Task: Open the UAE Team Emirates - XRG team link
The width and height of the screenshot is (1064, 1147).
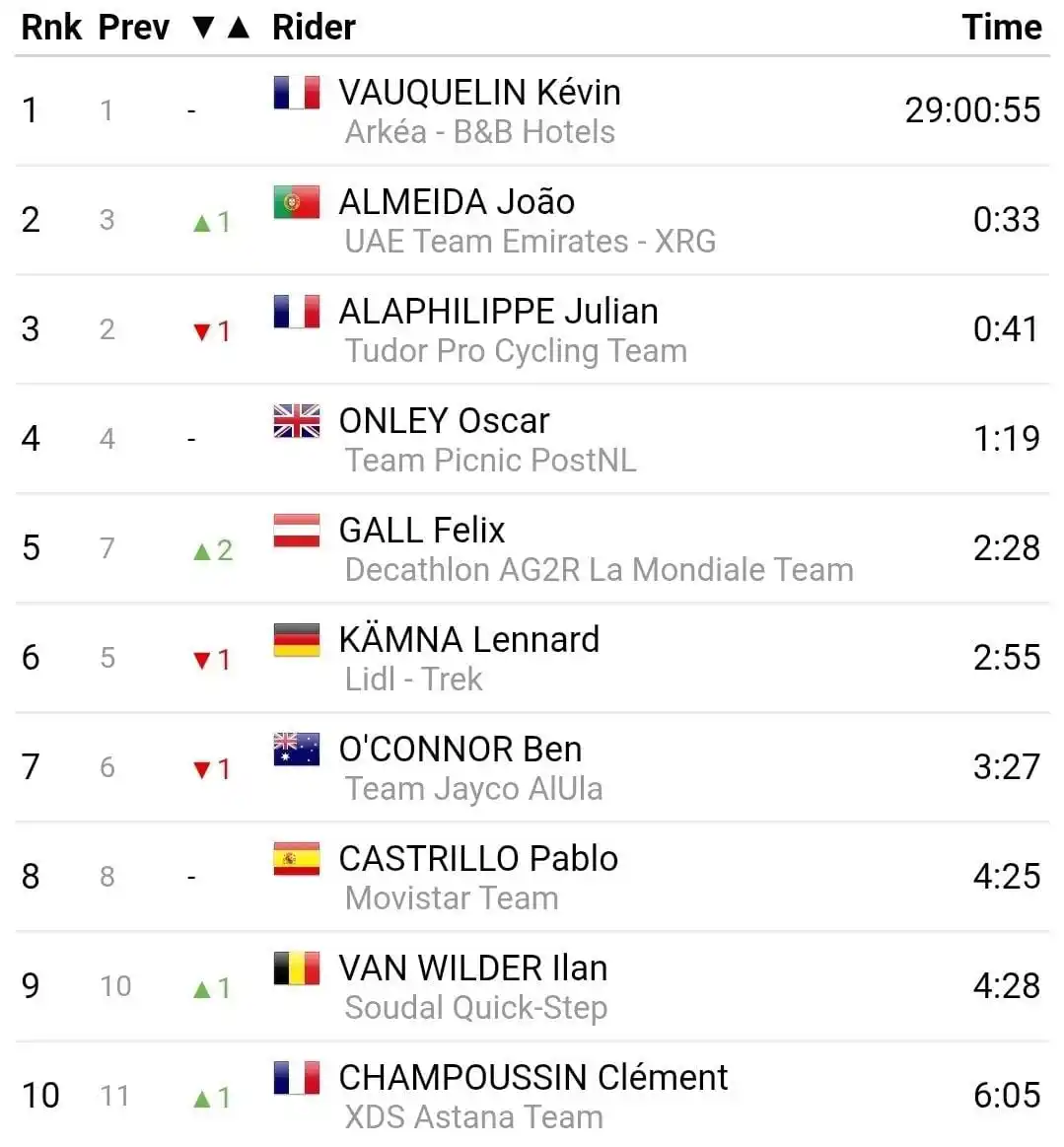Action: (531, 242)
